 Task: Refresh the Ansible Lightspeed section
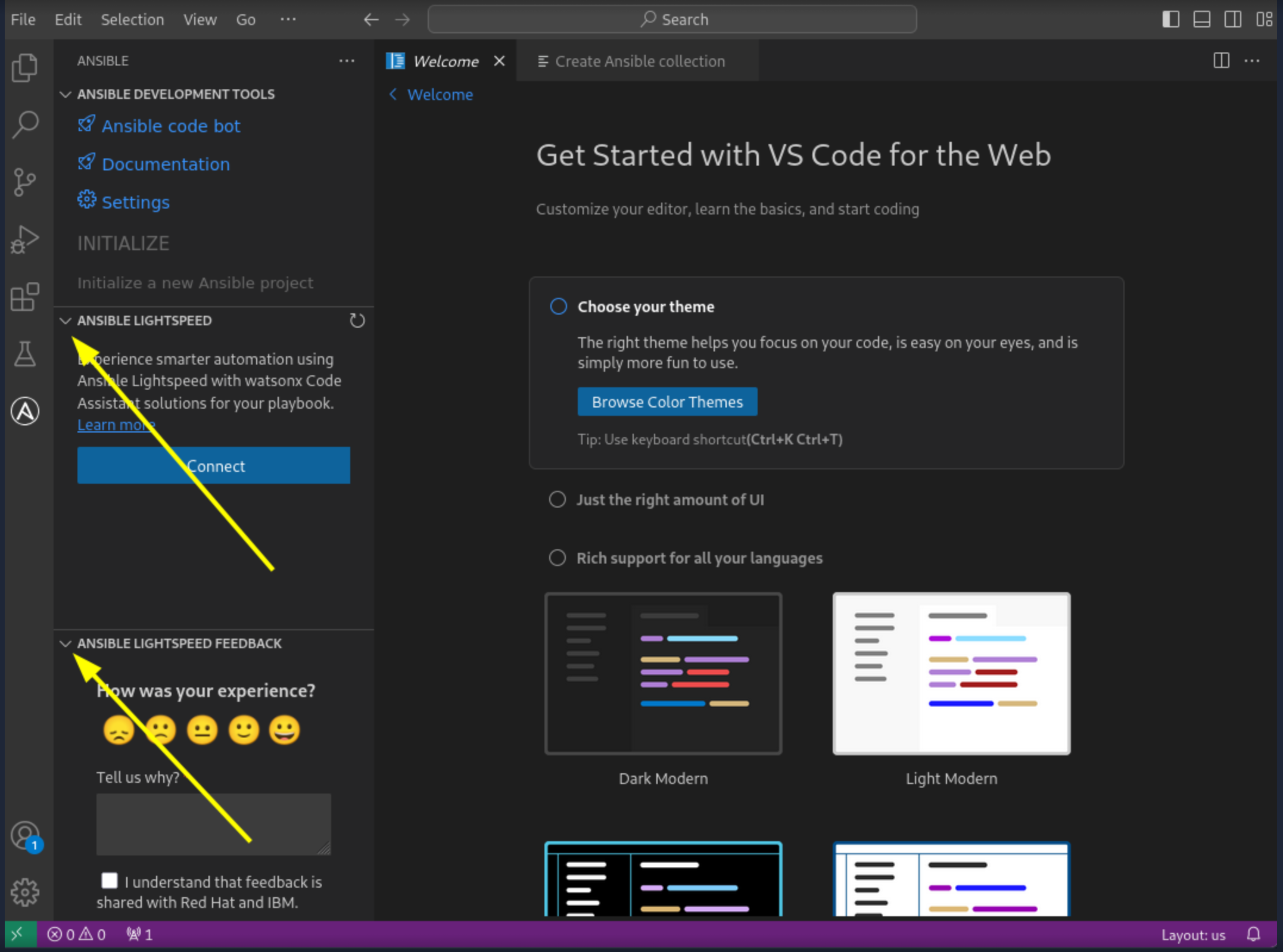point(357,321)
